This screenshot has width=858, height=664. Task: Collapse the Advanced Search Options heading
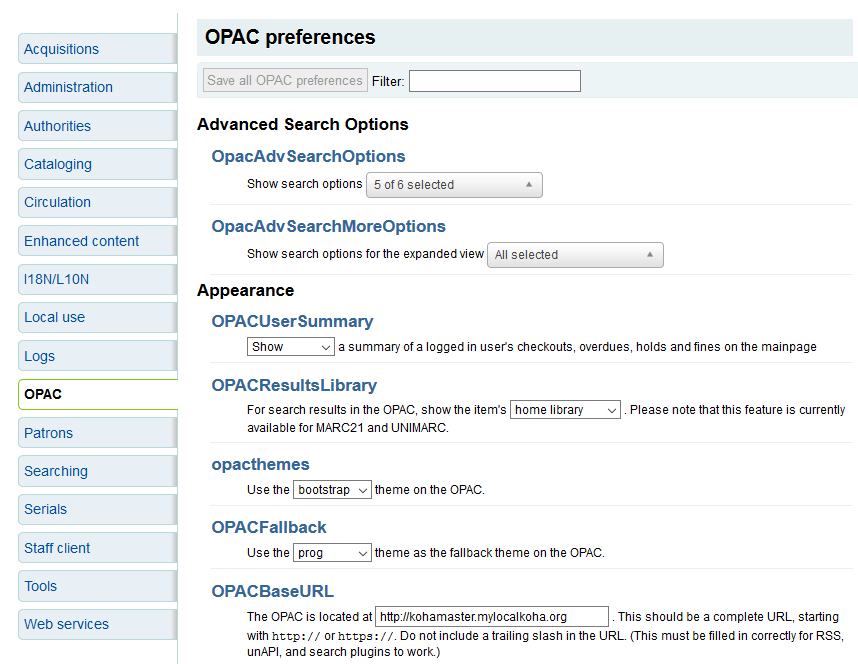tap(302, 124)
